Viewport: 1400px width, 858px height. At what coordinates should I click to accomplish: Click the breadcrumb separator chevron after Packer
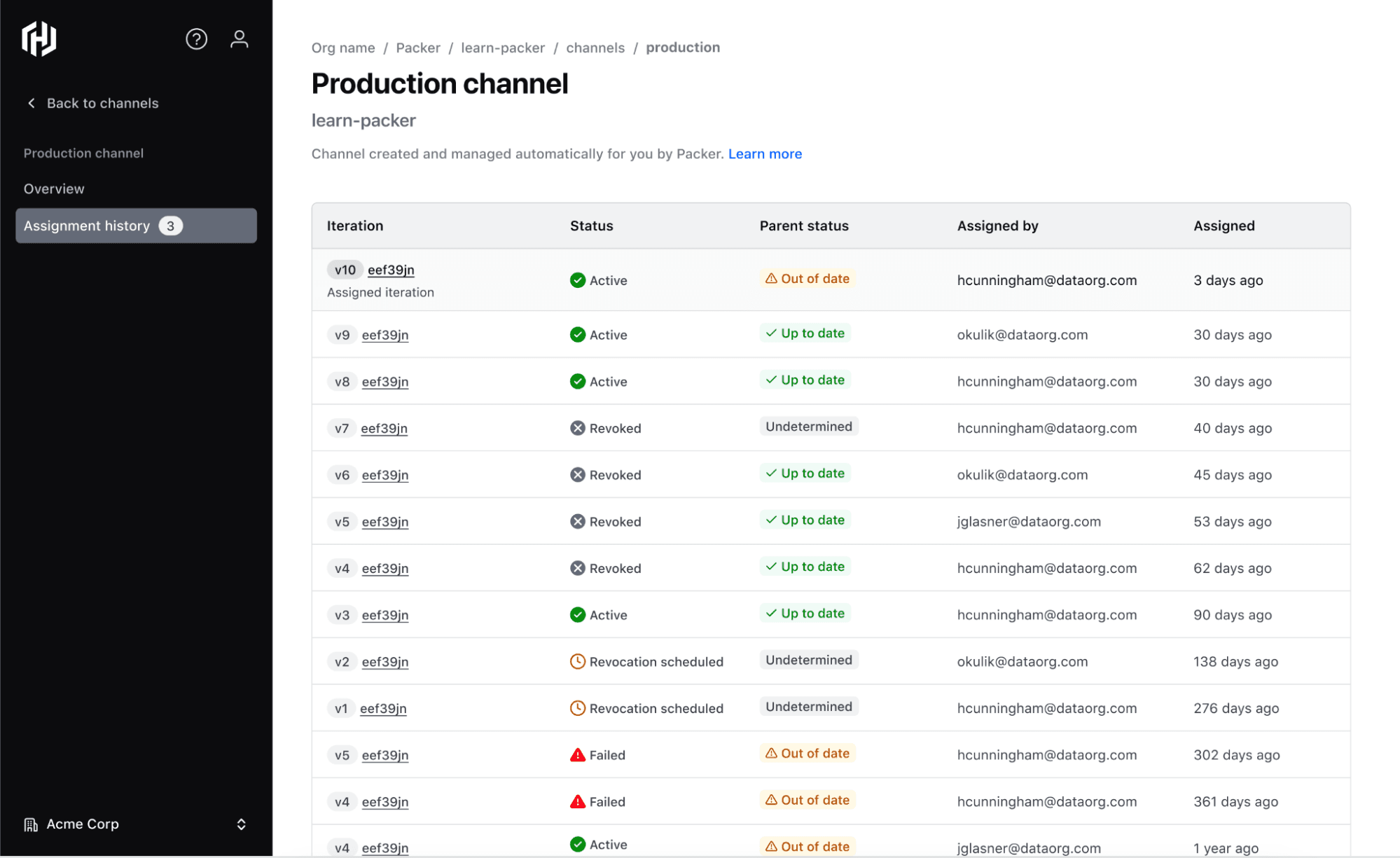451,48
